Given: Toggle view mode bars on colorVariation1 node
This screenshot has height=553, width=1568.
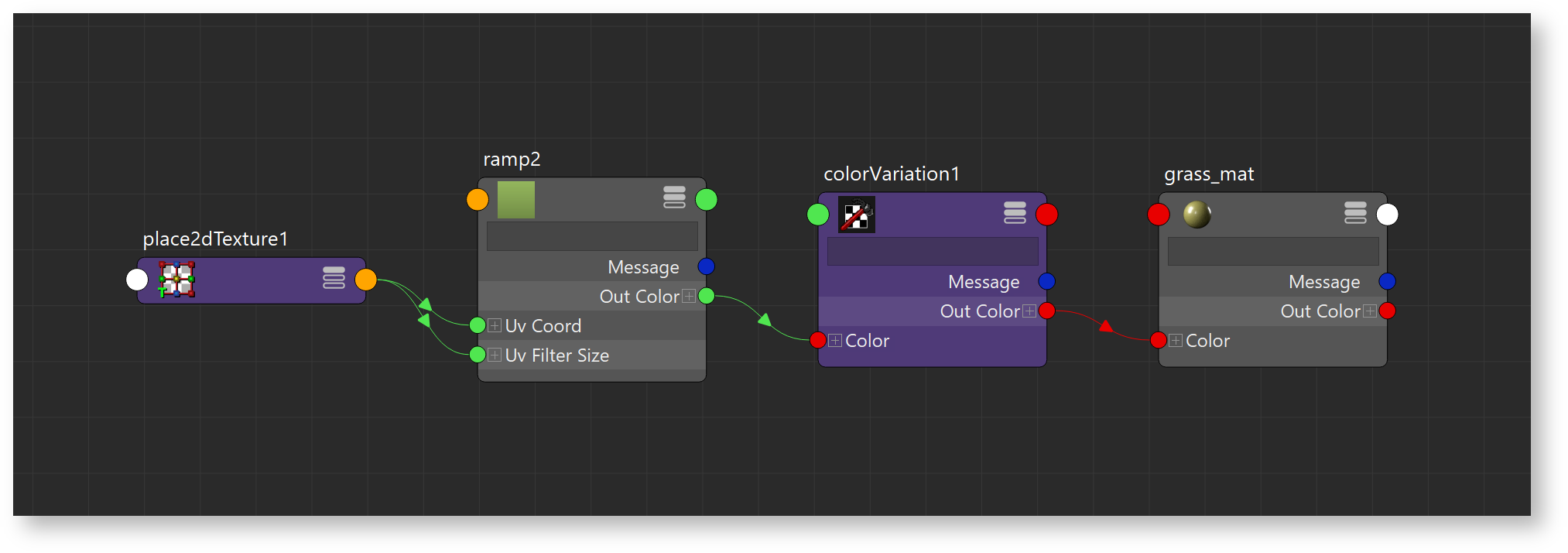Looking at the screenshot, I should point(1015,212).
